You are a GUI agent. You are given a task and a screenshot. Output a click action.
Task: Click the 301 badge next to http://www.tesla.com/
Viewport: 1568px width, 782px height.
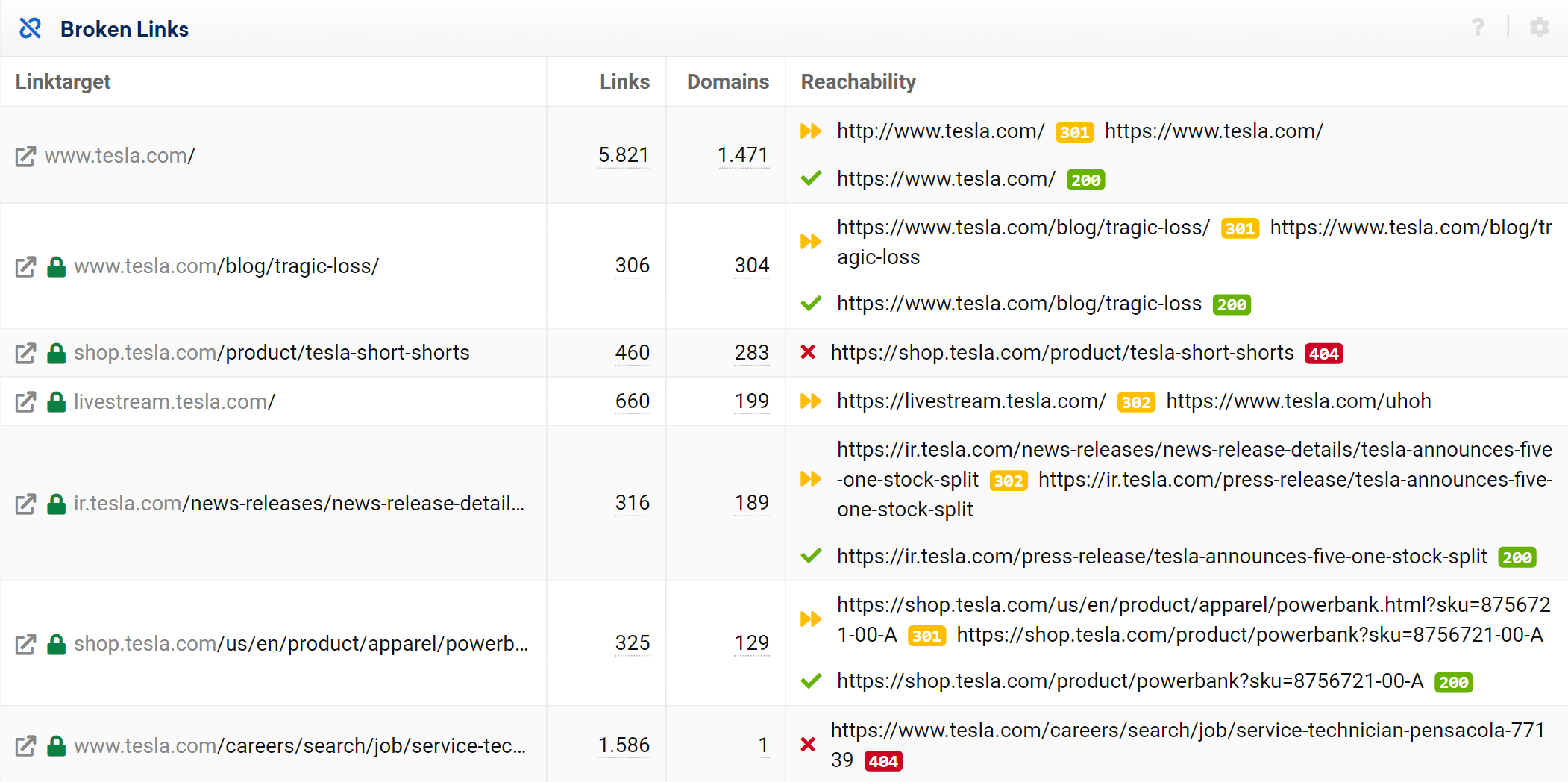(1075, 133)
